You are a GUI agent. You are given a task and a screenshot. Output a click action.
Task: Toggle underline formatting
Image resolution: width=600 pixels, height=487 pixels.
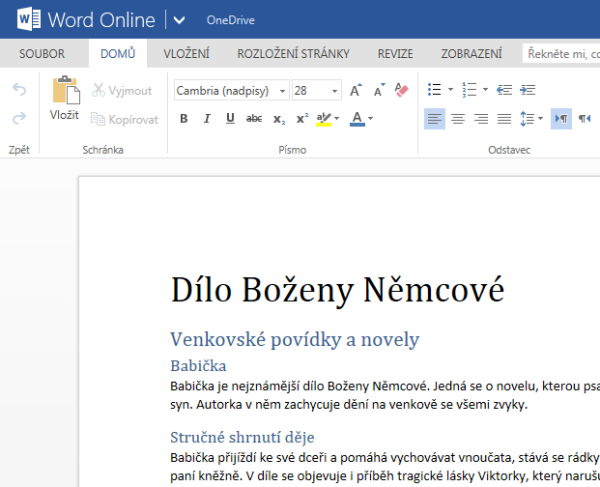(230, 118)
